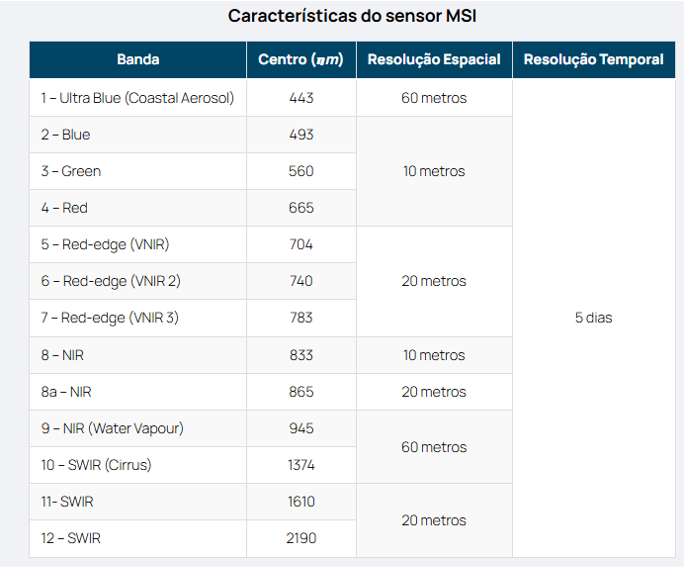Click the Banda column header
Viewport: 684px width, 567px height.
pos(138,60)
